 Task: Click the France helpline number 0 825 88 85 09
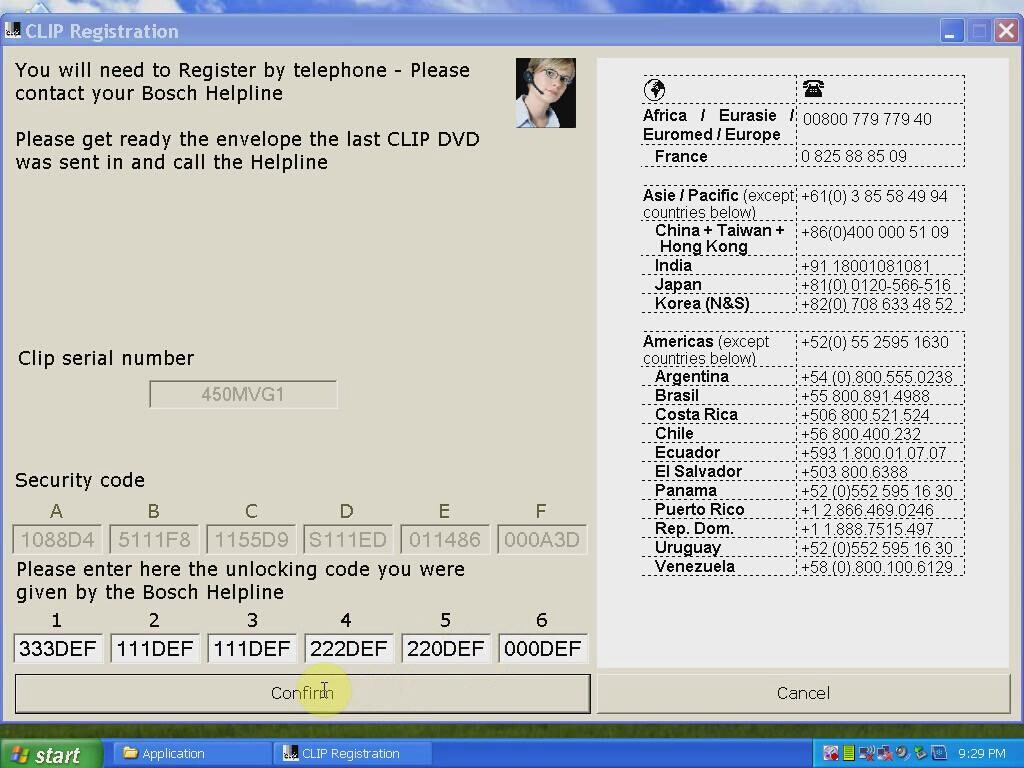854,156
